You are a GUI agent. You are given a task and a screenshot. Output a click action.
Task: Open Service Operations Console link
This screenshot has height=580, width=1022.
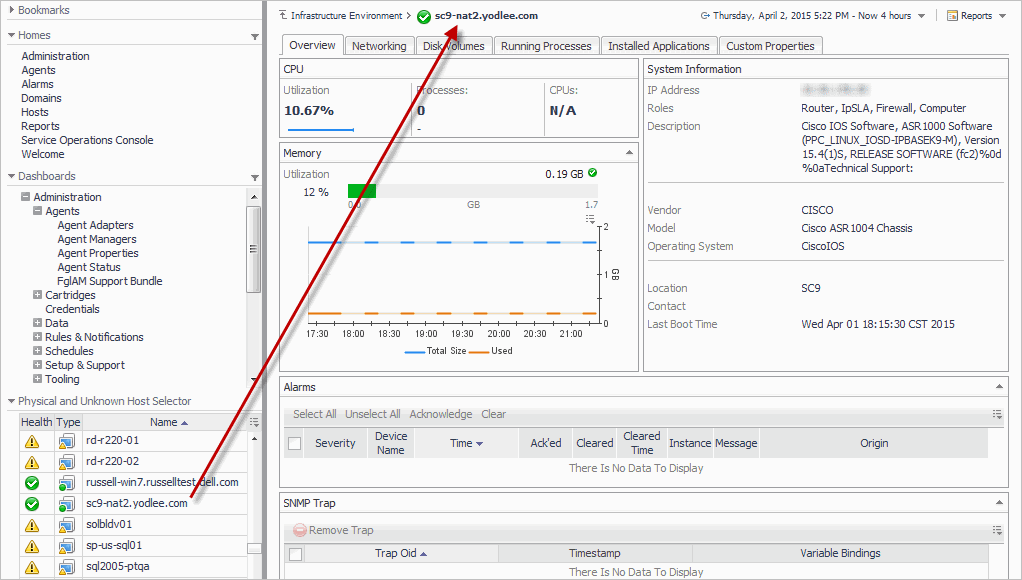(x=87, y=140)
